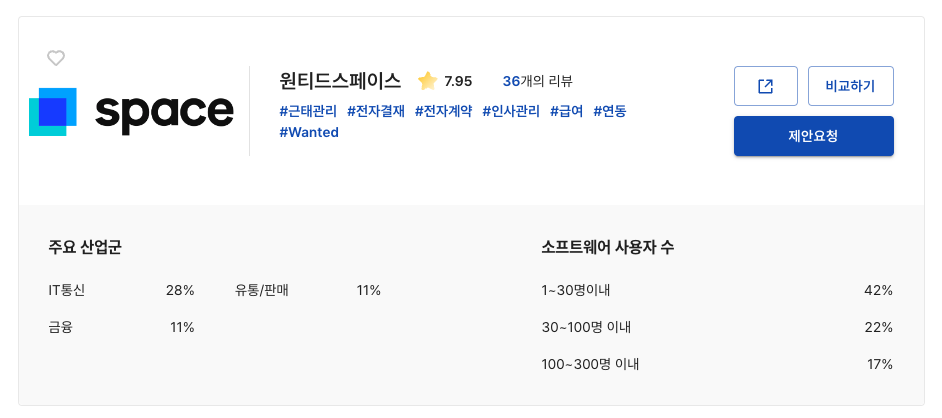Select the #전자결재 hashtag

(376, 111)
